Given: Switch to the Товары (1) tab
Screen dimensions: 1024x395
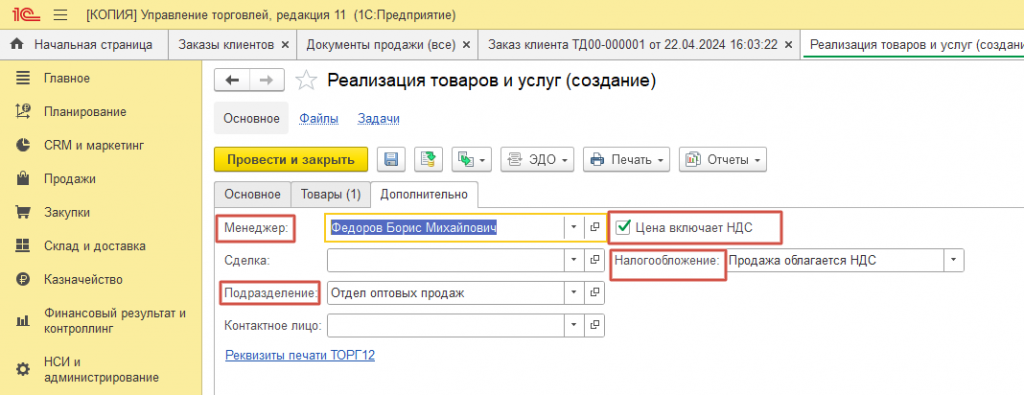Looking at the screenshot, I should [x=330, y=195].
